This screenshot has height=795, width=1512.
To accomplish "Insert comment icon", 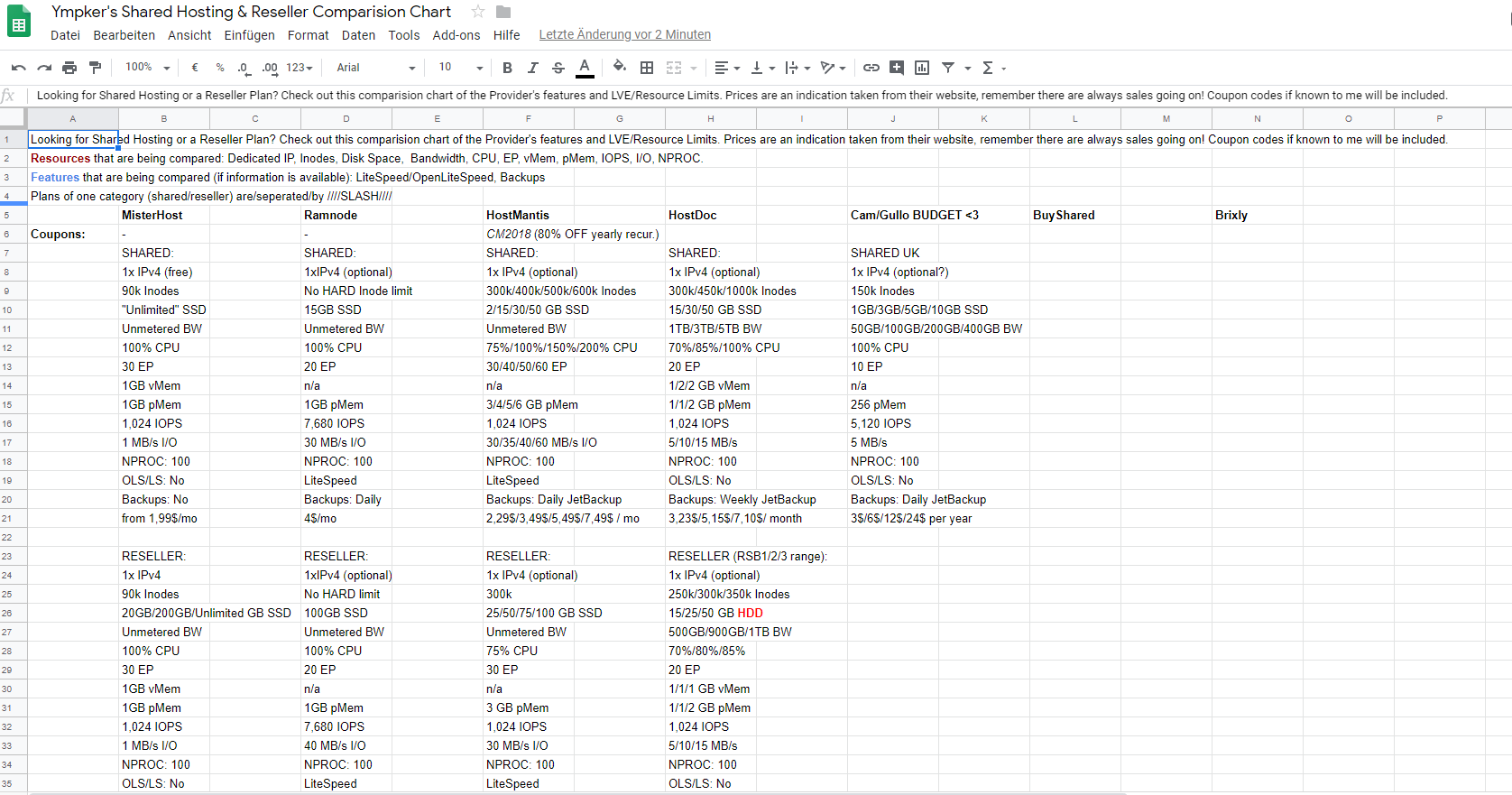I will click(x=897, y=68).
